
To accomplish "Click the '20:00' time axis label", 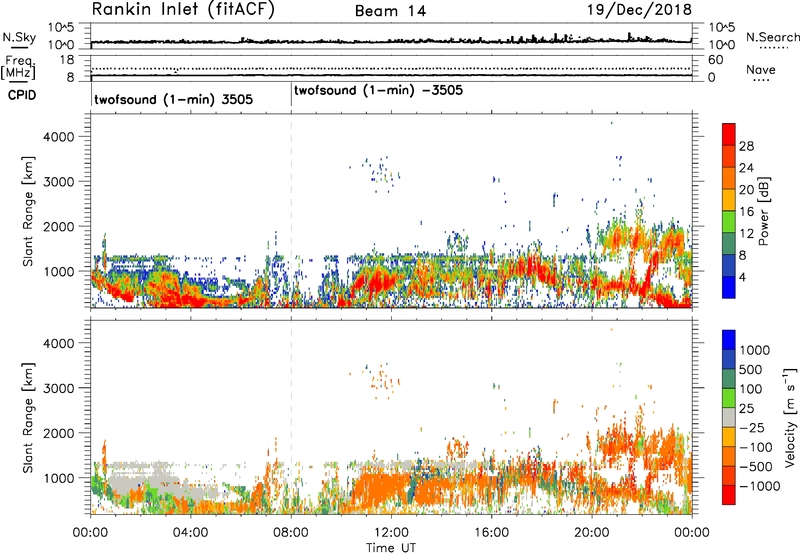I will [592, 533].
